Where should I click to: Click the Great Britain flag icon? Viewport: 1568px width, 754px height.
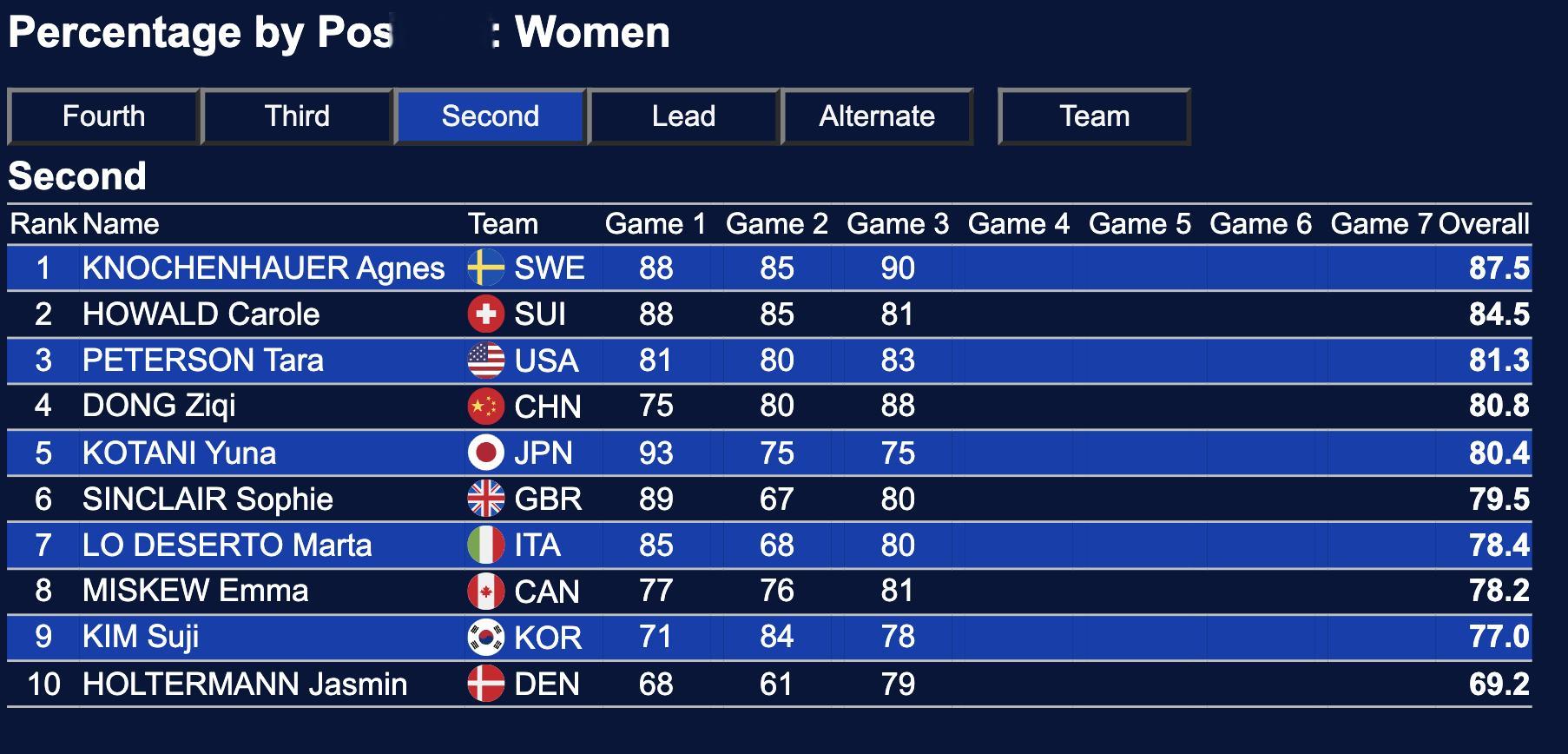[485, 499]
